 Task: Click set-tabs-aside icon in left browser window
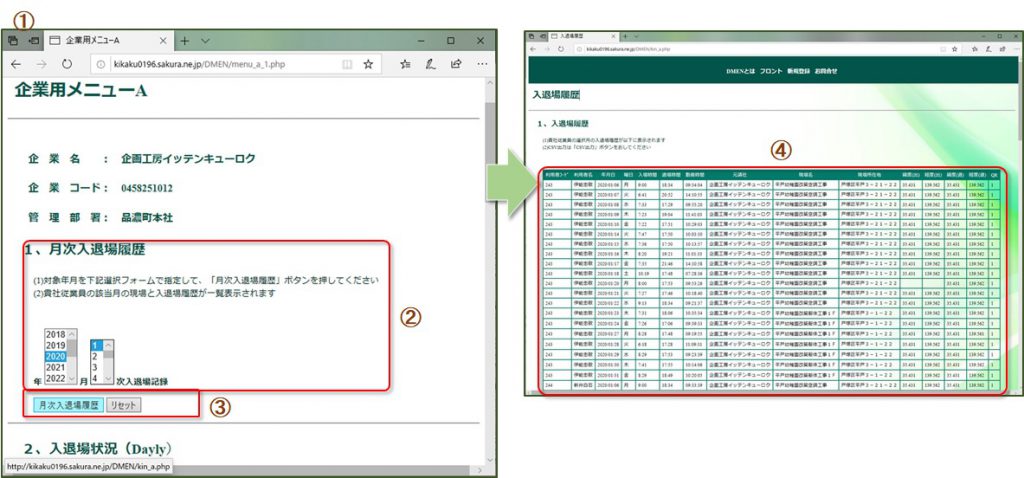coord(33,40)
